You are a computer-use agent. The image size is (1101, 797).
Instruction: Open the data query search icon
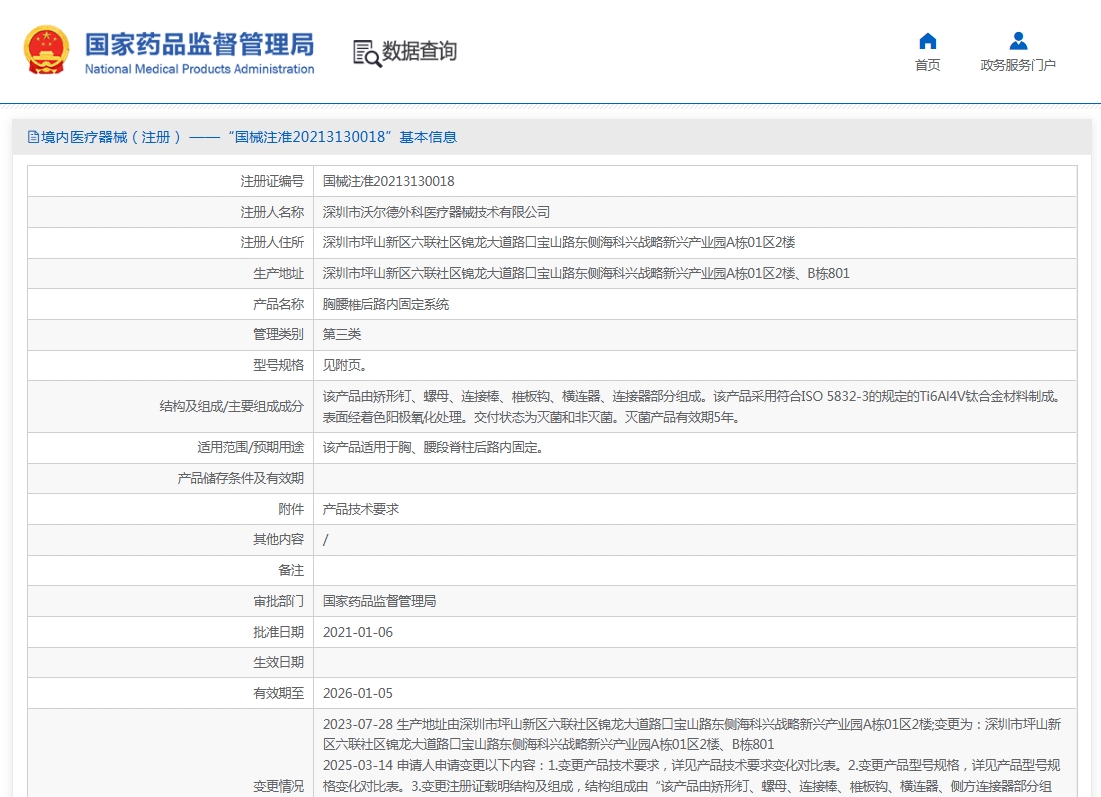(367, 53)
